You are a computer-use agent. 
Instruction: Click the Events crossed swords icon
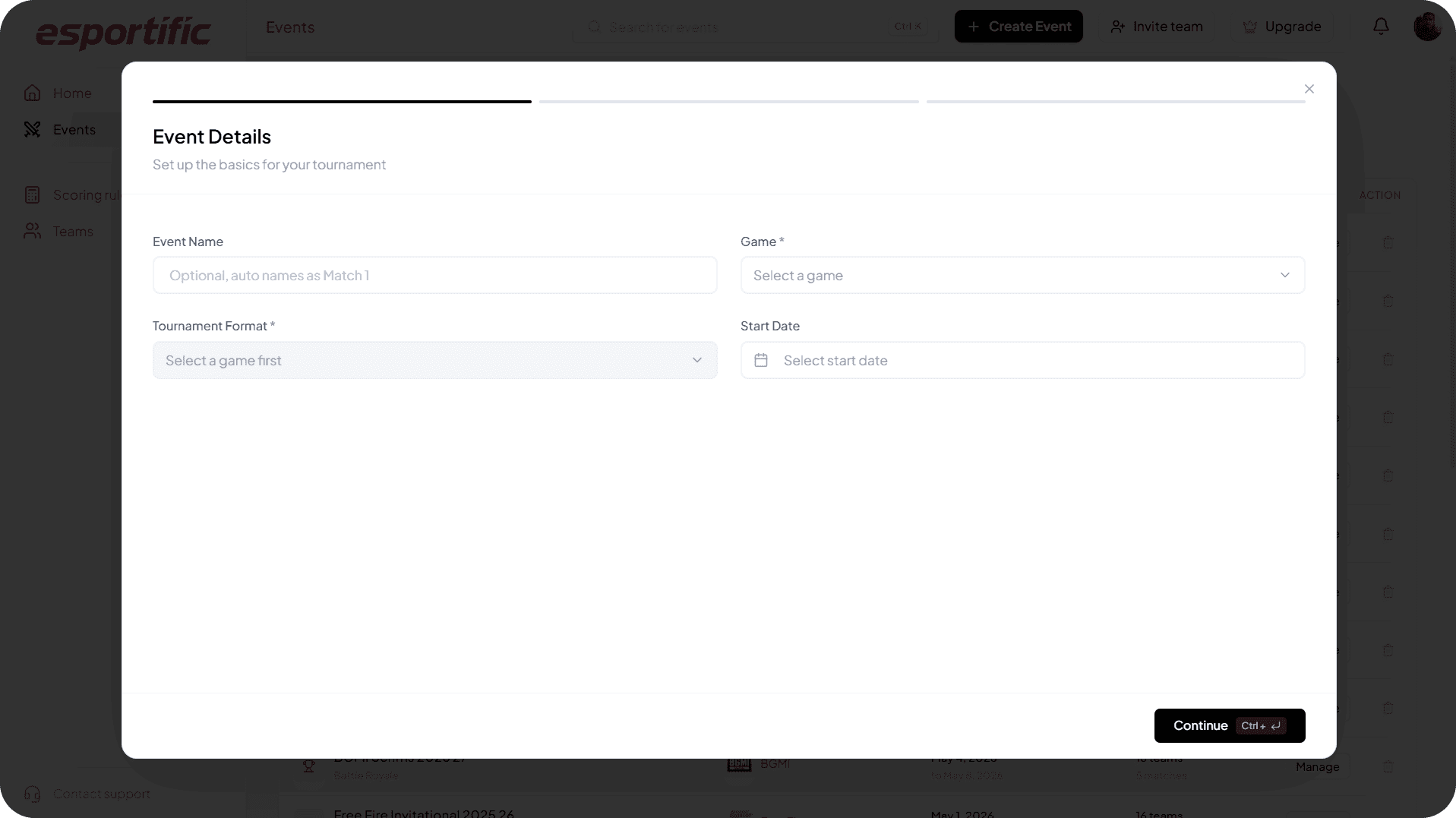[x=32, y=129]
